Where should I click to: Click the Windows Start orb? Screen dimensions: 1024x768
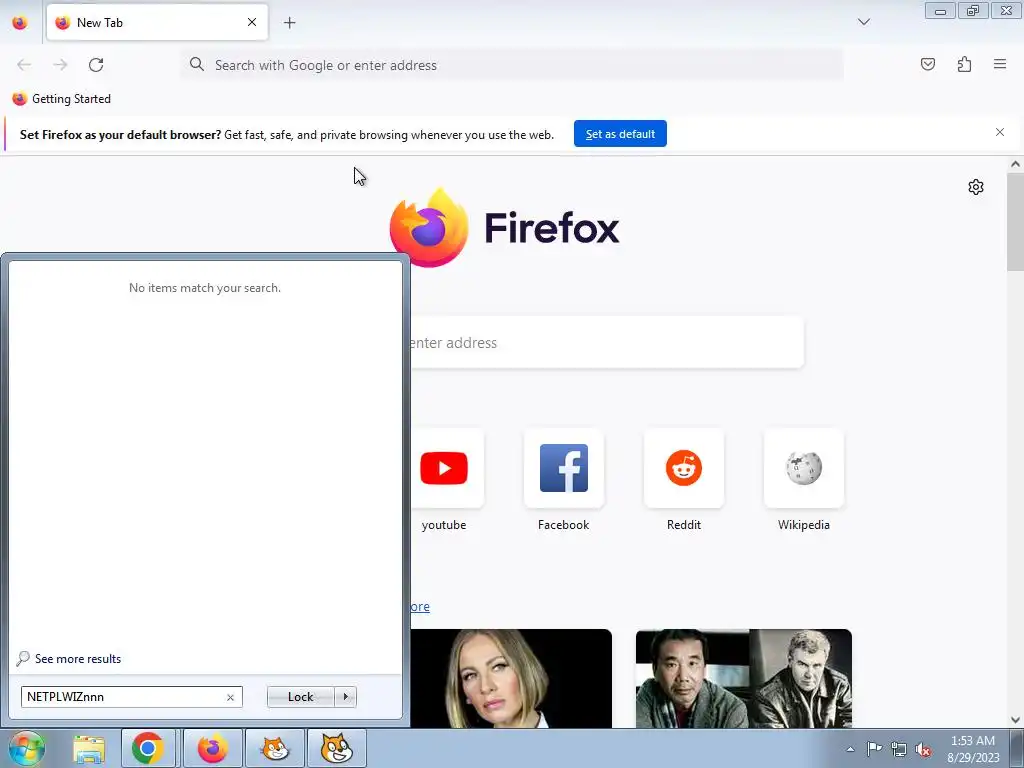tap(26, 748)
